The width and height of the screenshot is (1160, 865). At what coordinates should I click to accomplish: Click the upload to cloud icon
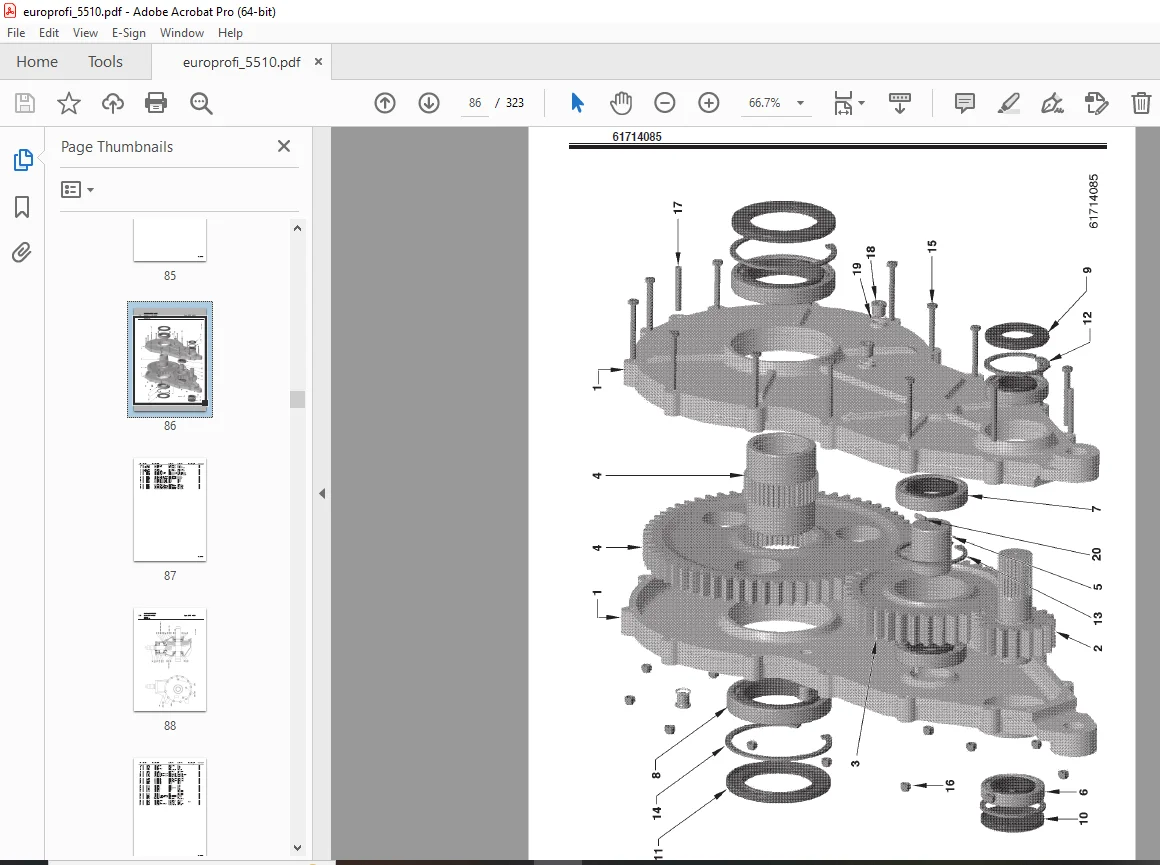click(x=112, y=103)
